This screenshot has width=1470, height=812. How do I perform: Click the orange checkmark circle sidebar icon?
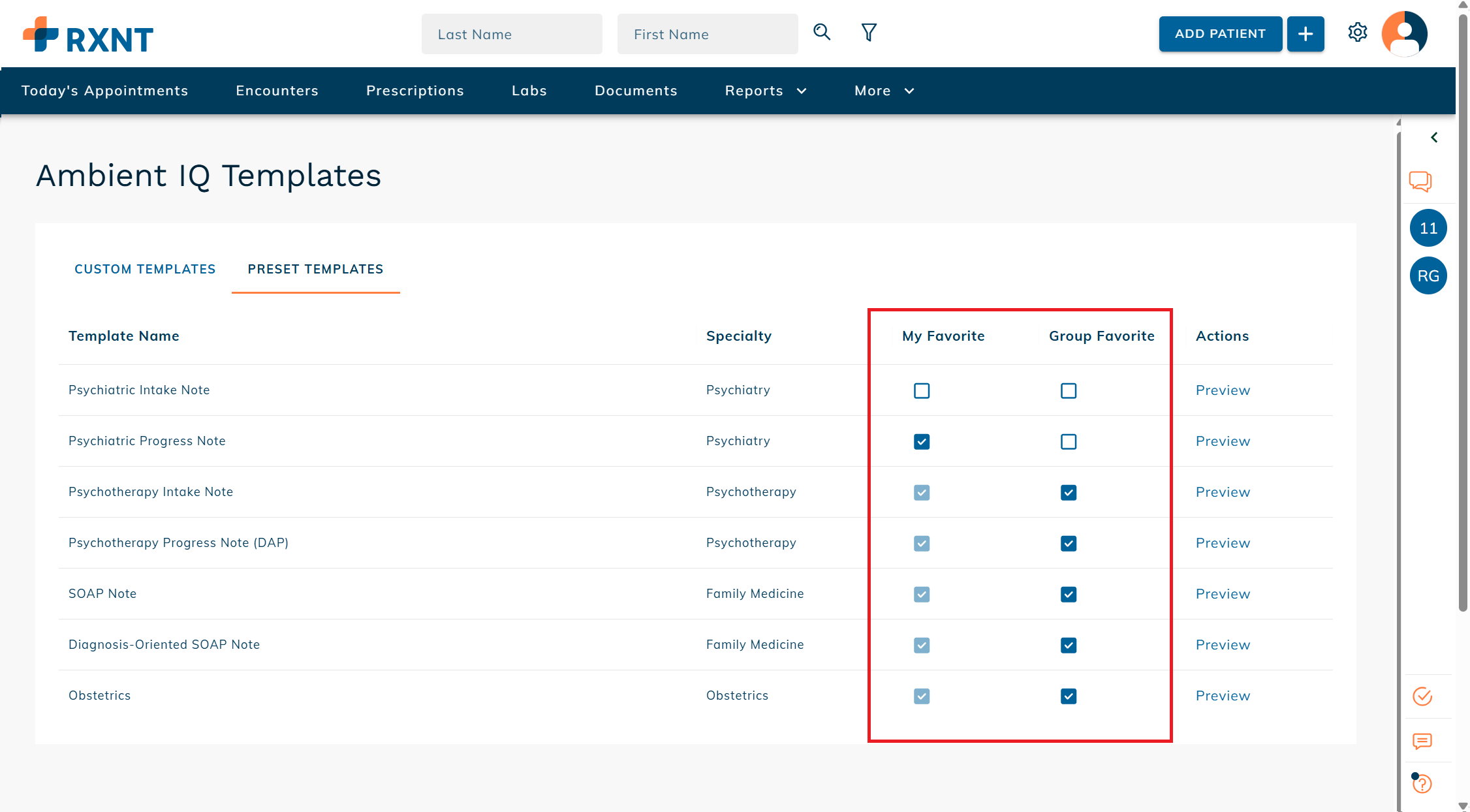(1422, 696)
